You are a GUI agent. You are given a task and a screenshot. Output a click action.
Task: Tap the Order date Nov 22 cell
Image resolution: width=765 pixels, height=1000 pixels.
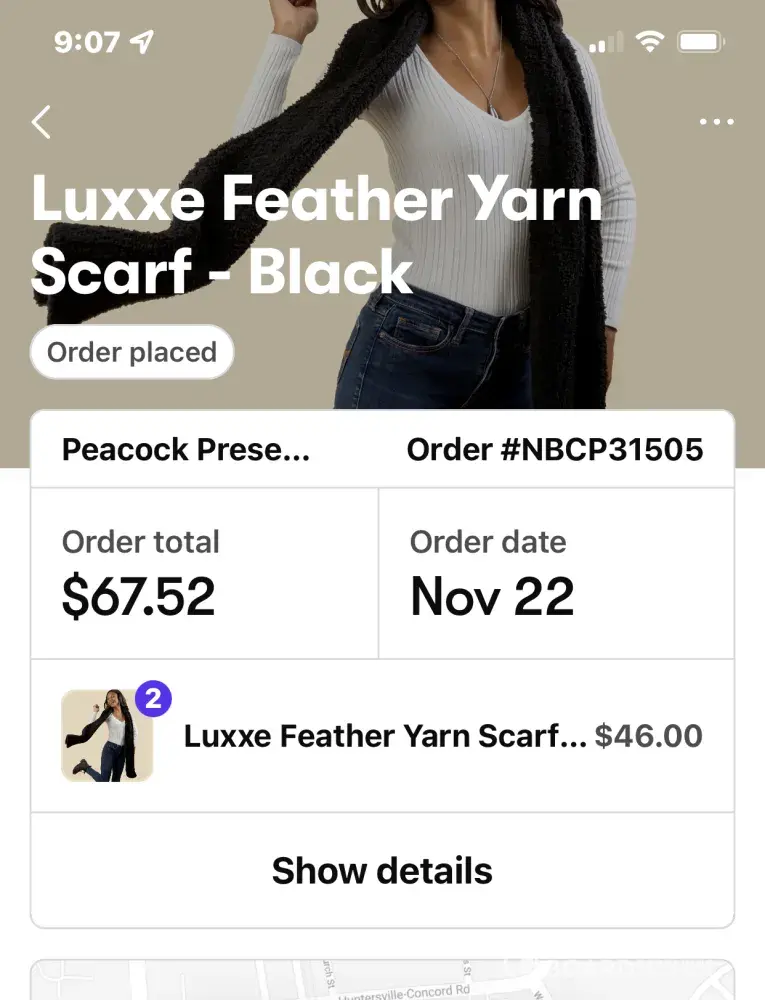point(556,573)
